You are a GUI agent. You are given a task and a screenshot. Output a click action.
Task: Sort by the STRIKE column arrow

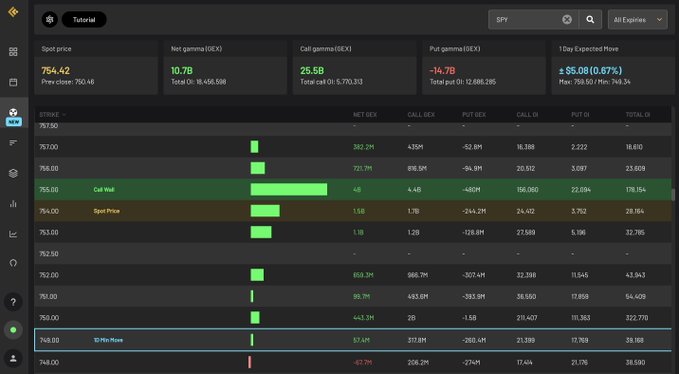[65, 115]
